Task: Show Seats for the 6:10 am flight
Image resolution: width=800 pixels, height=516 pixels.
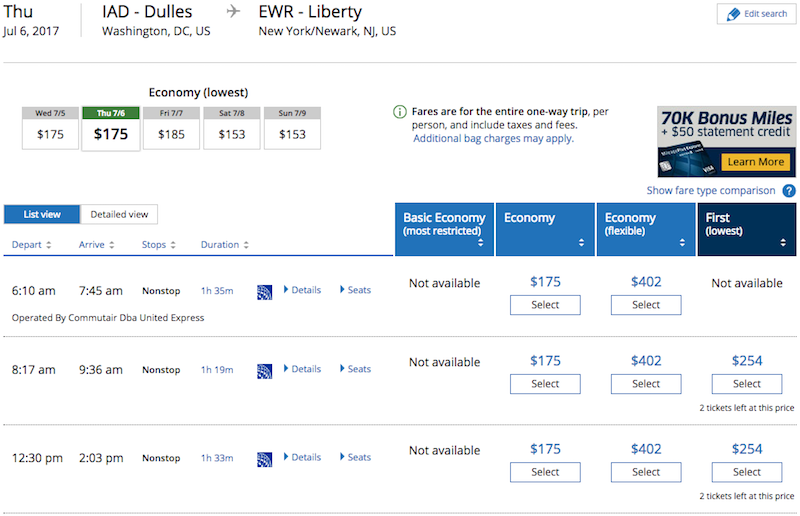Action: pos(356,290)
